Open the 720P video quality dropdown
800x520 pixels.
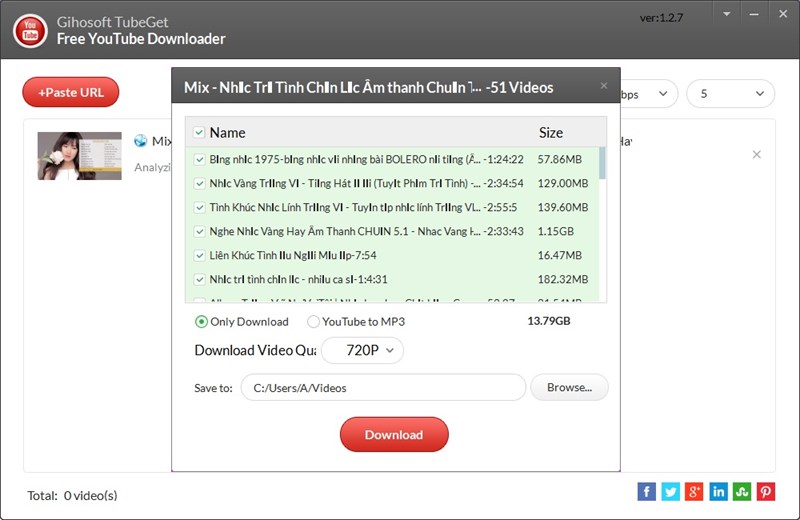pos(363,350)
